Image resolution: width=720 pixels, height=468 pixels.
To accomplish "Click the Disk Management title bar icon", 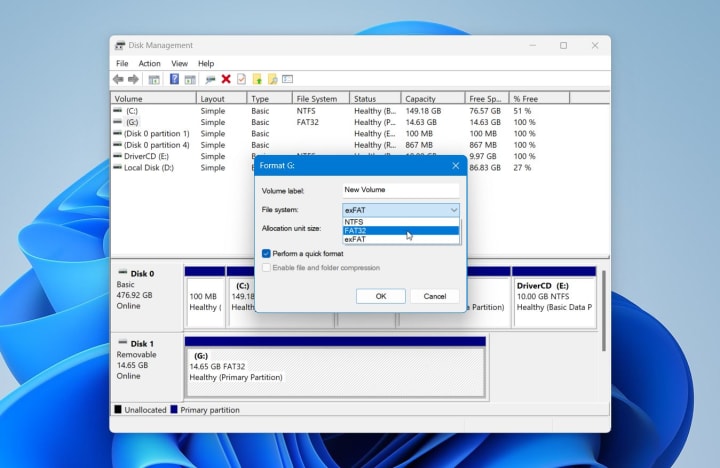I will click(120, 45).
